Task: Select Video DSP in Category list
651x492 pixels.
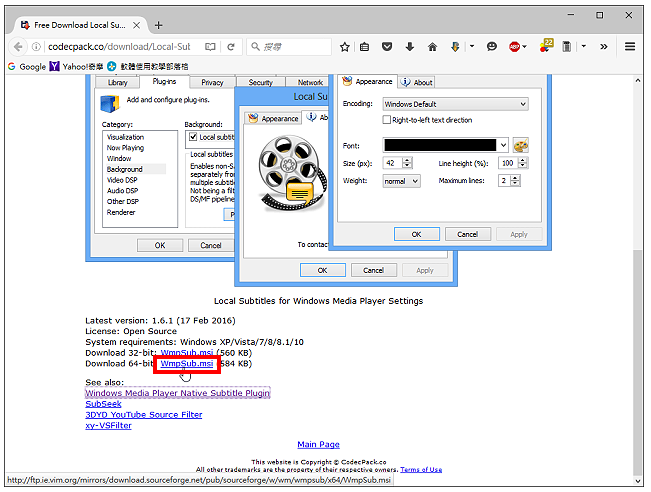Action: coord(122,180)
